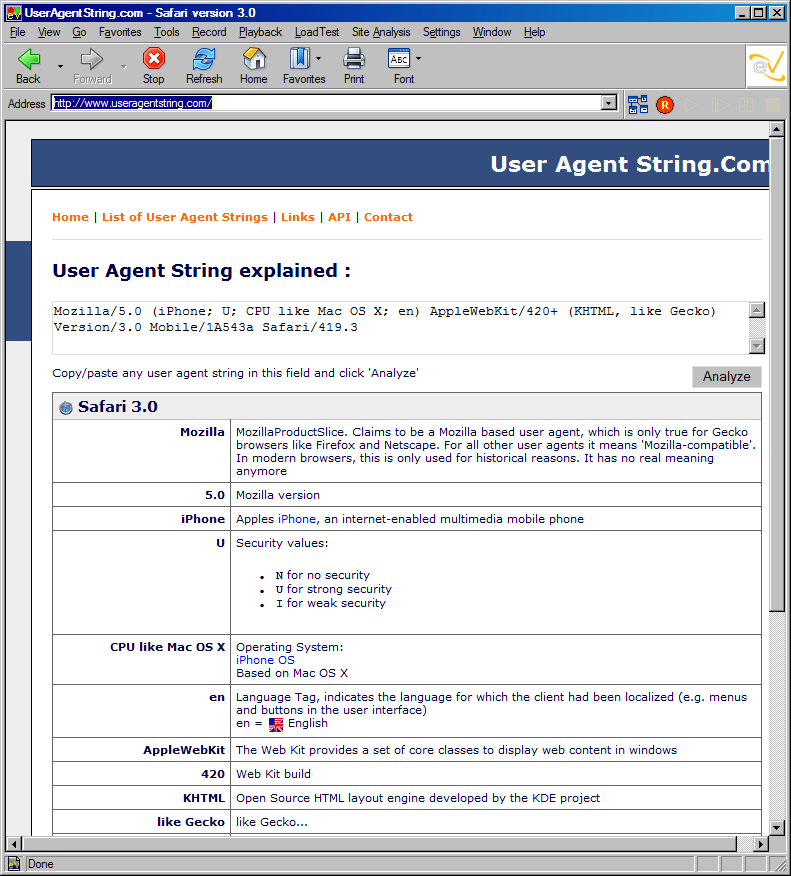
Task: Open the Font size dropdown arrow
Action: (x=418, y=58)
